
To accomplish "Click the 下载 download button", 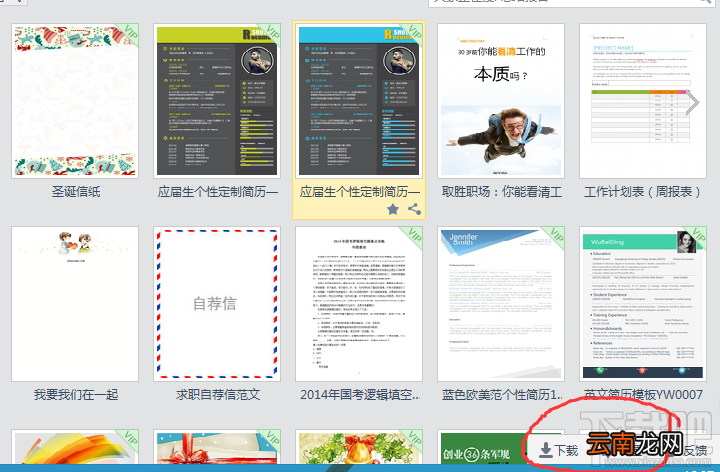I will coord(558,450).
